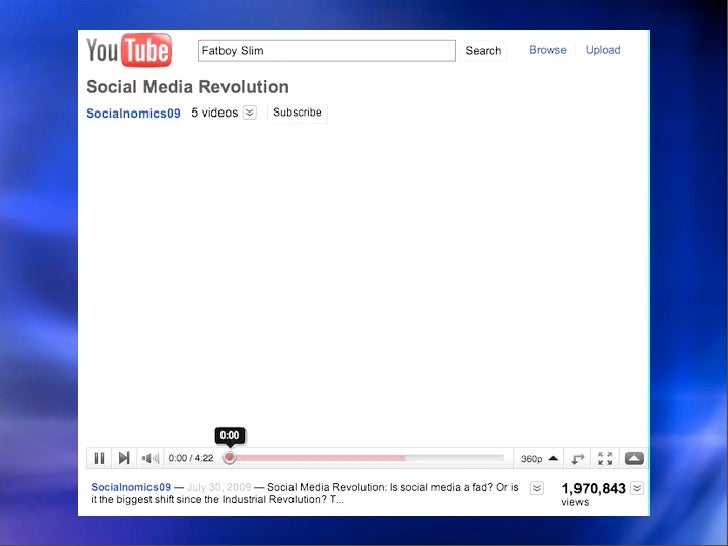Click the pop-up panel arrow icon
This screenshot has height=546, width=728.
point(634,459)
